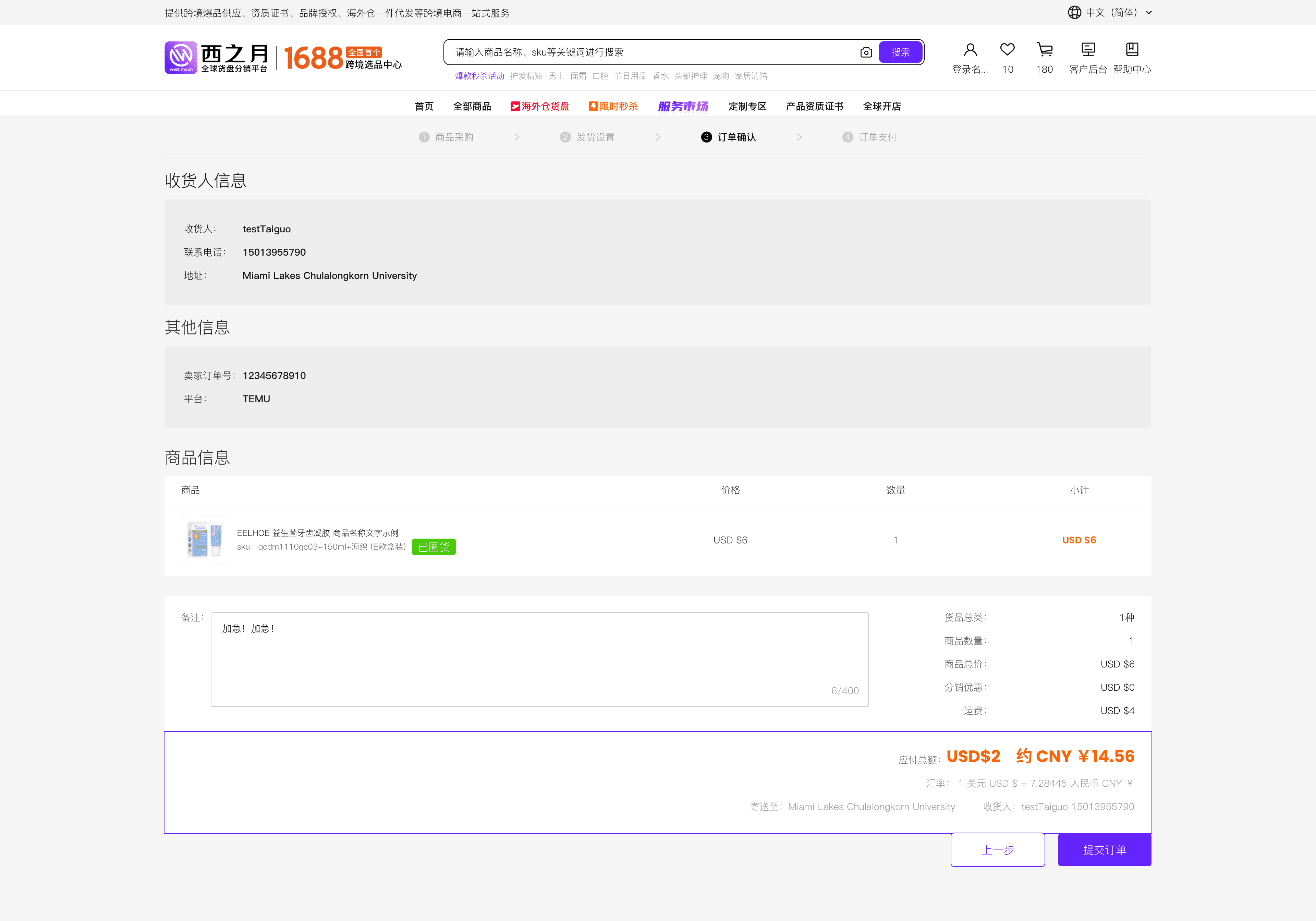
Task: Select the sku qcdm1110gc03 text
Action: [x=321, y=547]
